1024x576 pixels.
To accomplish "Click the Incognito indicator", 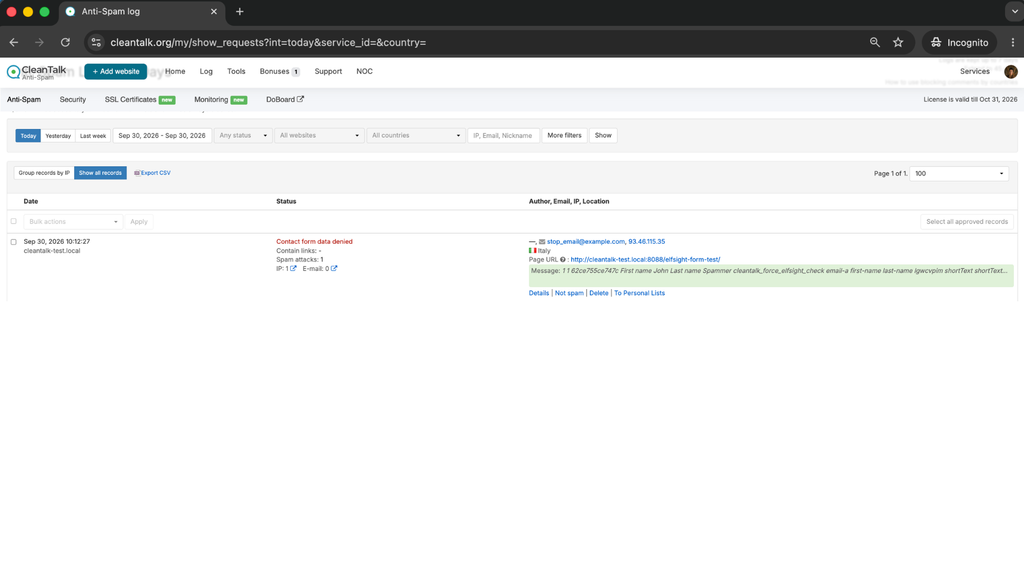I will [959, 42].
